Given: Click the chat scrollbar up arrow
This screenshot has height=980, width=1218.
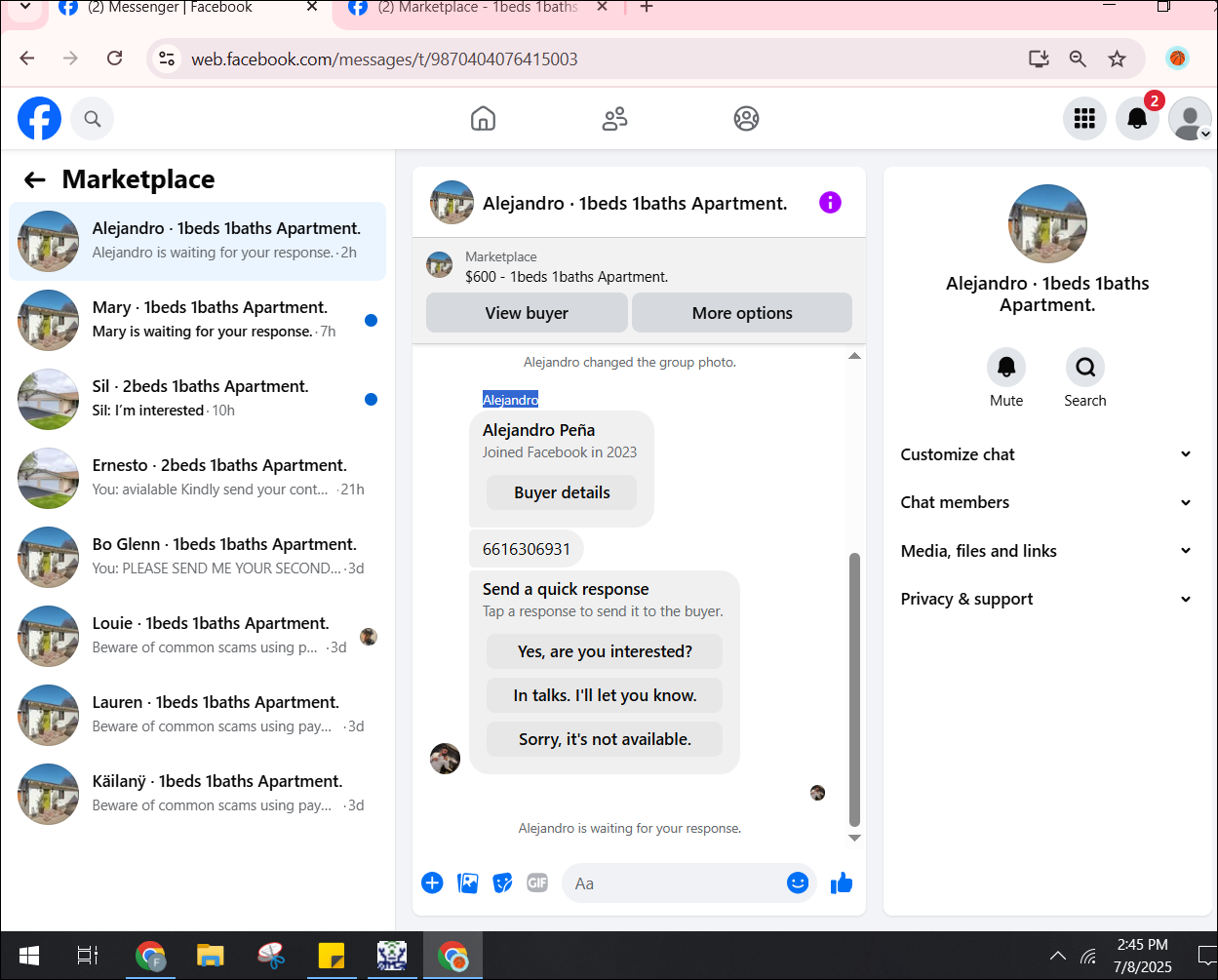Looking at the screenshot, I should click(854, 356).
